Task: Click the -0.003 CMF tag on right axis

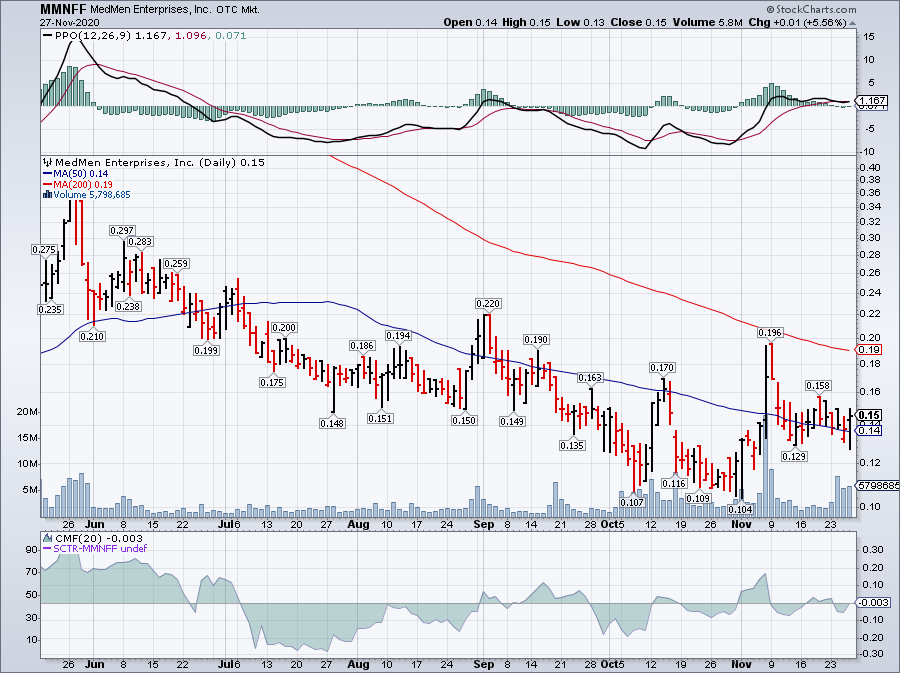Action: (873, 602)
